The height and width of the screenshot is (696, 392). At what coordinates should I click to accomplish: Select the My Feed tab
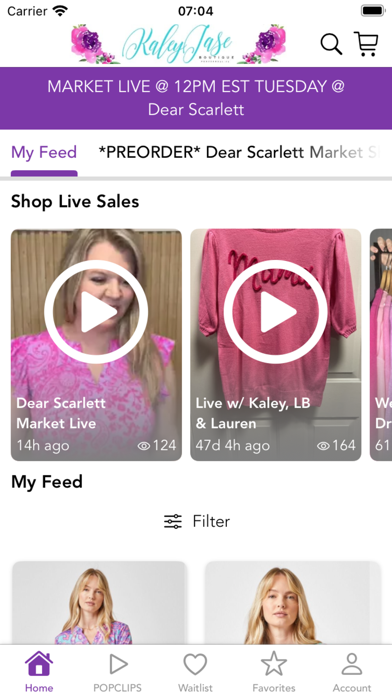44,152
